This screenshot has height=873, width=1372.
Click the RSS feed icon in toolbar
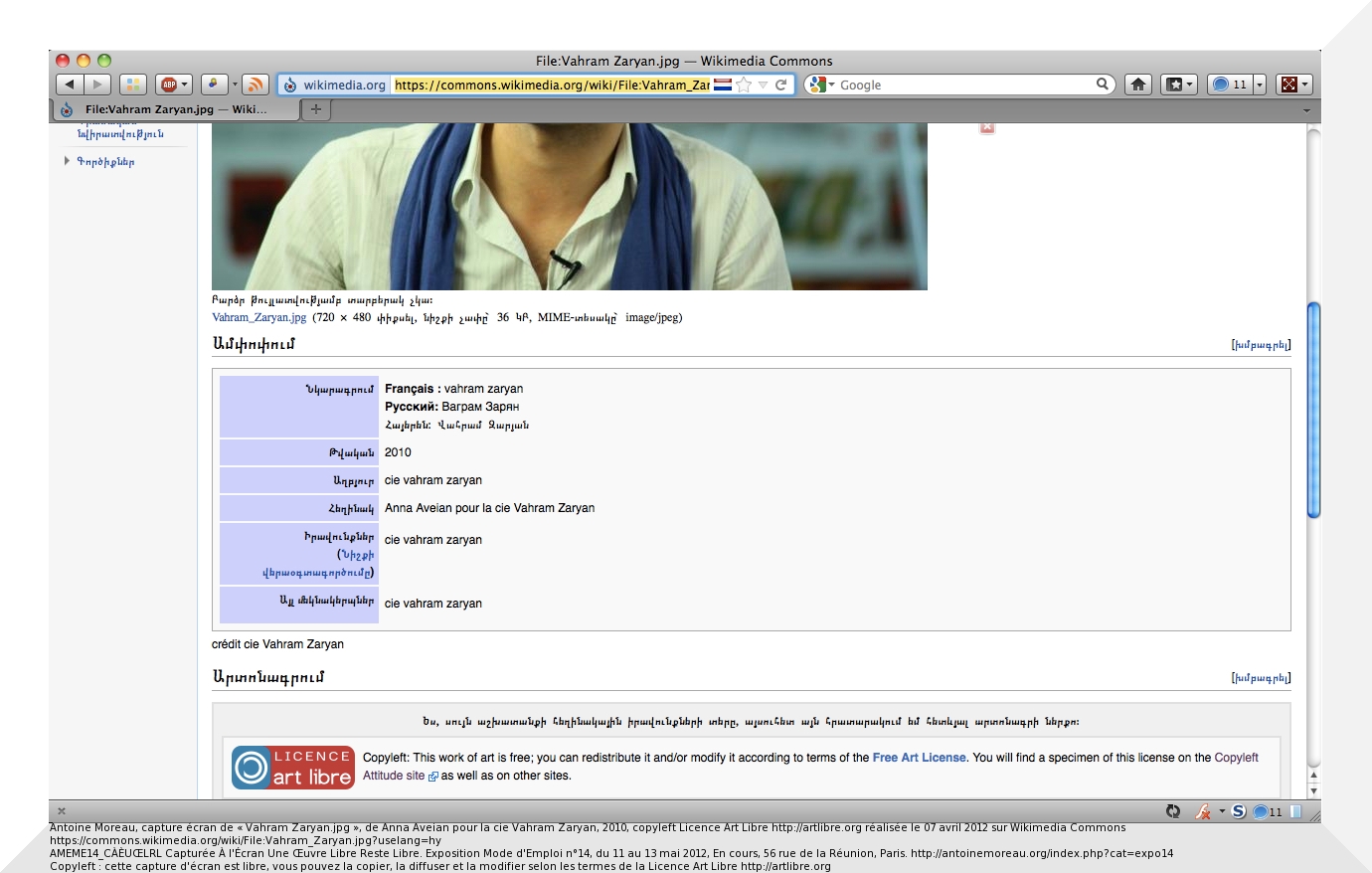pyautogui.click(x=256, y=85)
